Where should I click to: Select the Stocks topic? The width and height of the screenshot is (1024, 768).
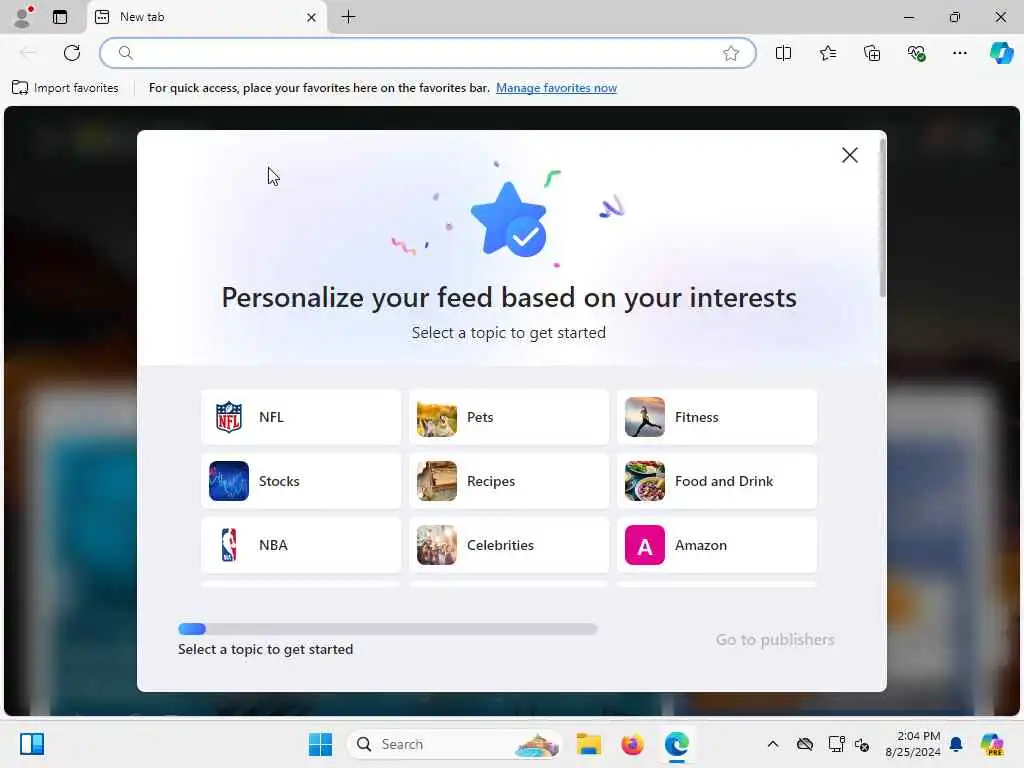(x=301, y=481)
